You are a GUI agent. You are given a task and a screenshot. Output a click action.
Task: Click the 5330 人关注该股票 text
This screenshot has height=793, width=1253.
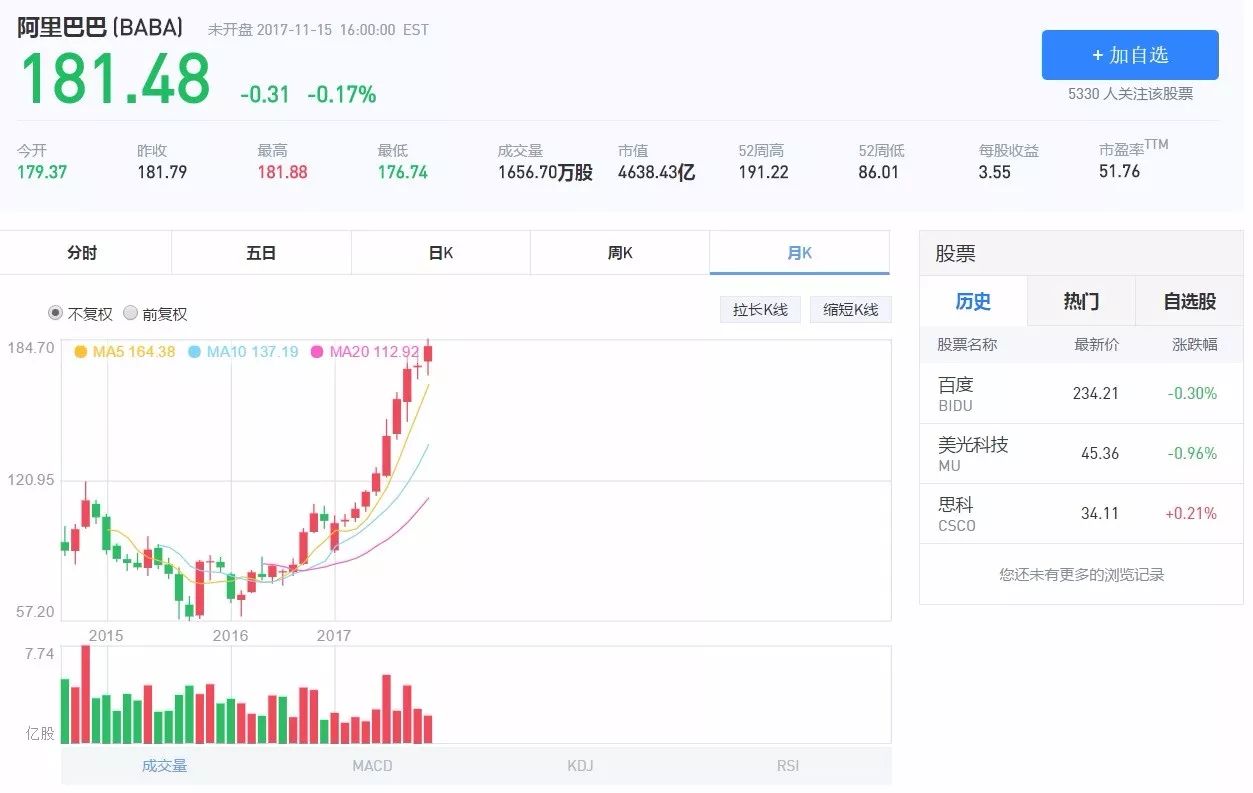coord(1130,94)
